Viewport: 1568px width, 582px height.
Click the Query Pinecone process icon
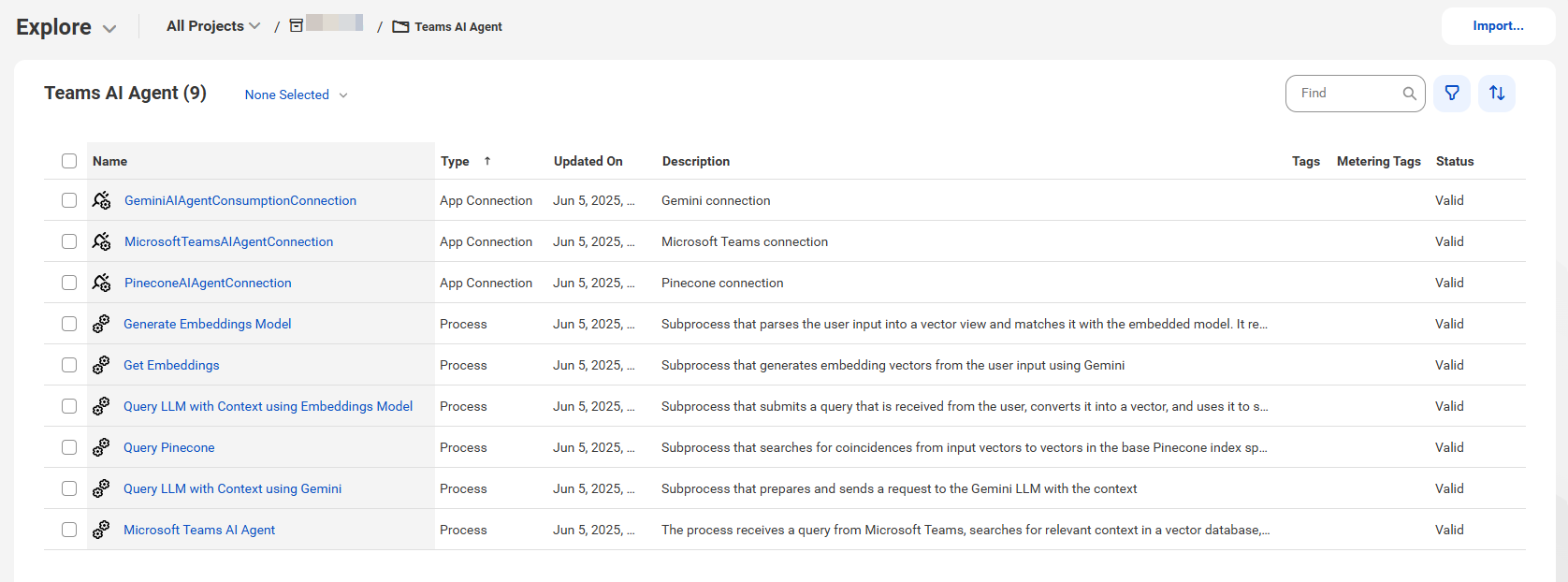pyautogui.click(x=101, y=447)
